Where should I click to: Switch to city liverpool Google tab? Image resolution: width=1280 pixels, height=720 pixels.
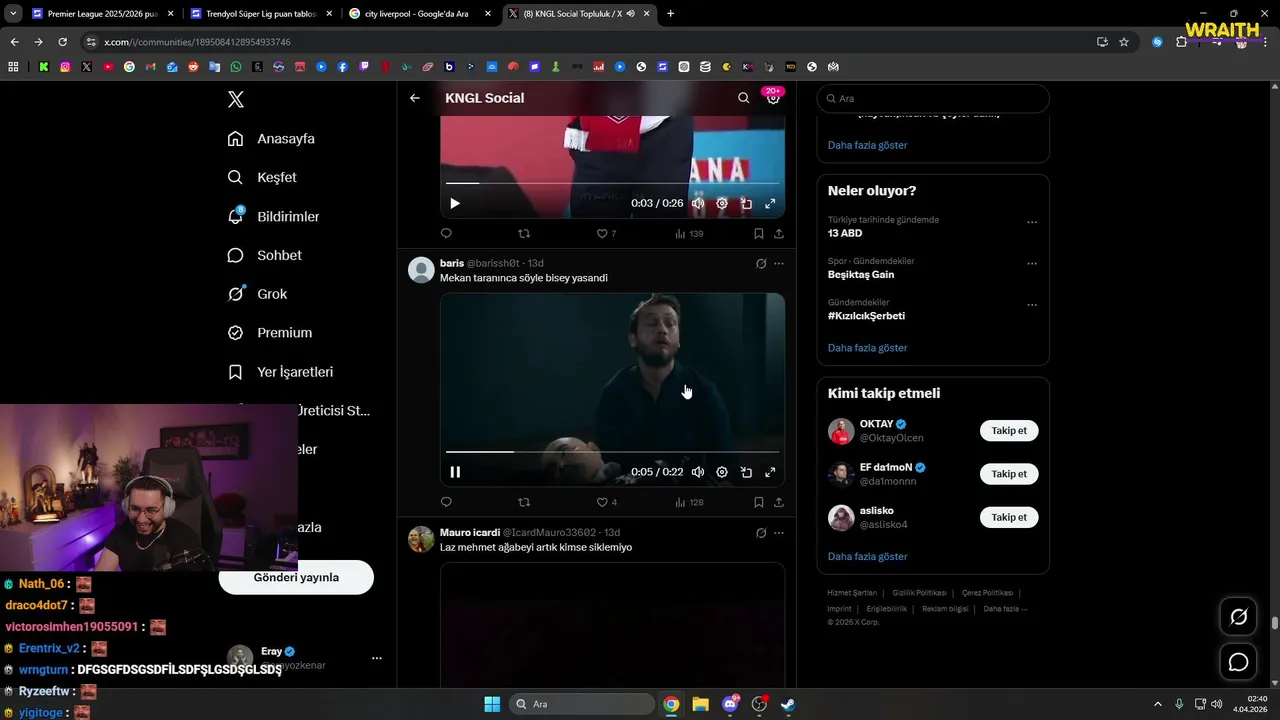pyautogui.click(x=419, y=14)
